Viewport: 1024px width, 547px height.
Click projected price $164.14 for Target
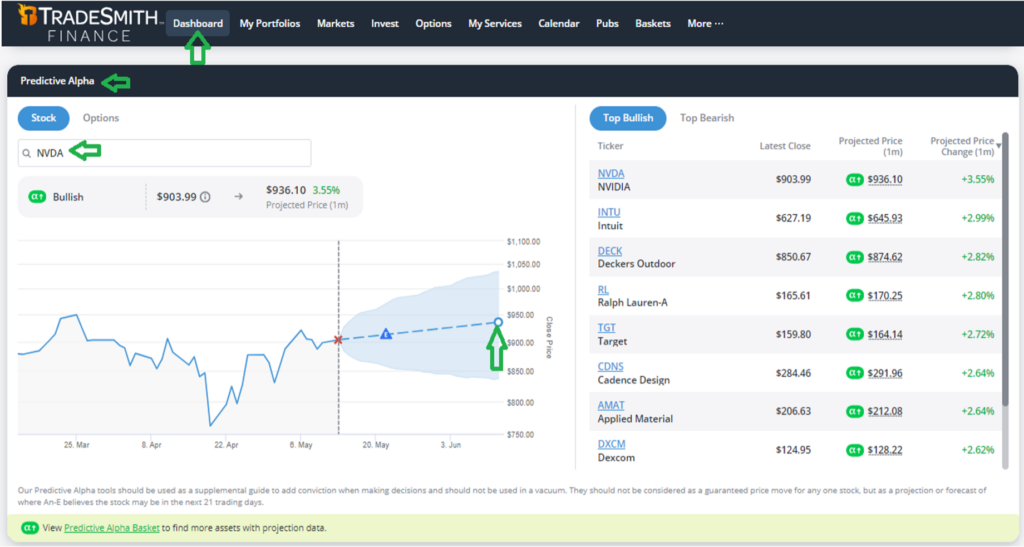(x=885, y=334)
